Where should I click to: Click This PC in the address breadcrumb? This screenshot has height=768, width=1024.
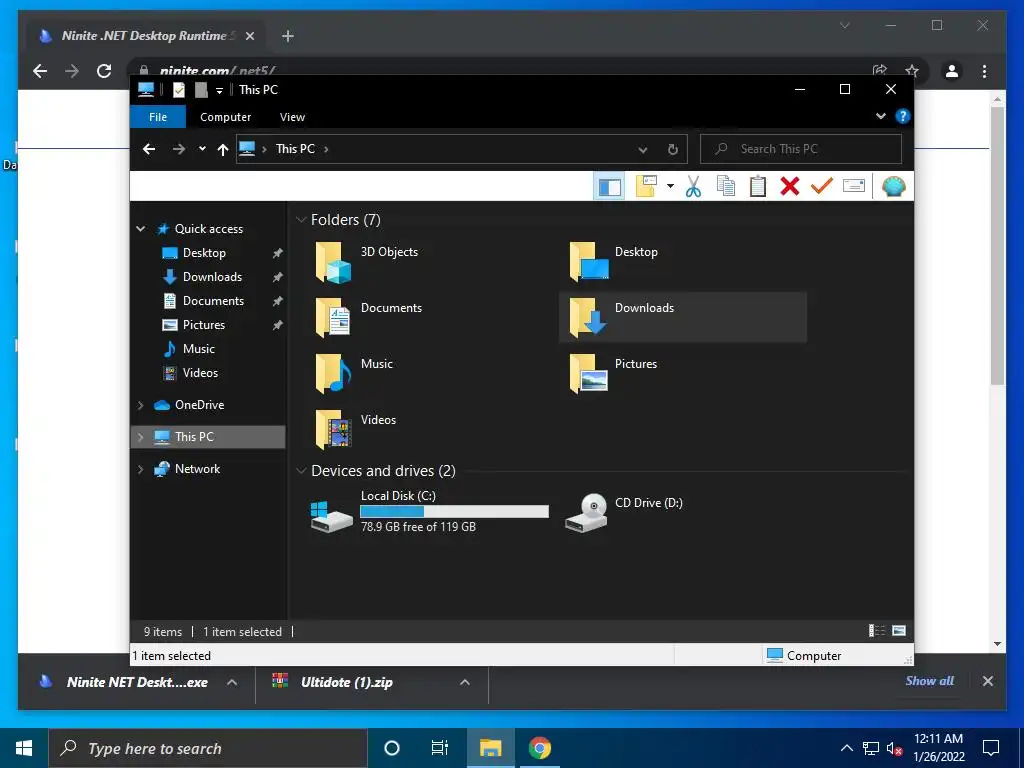point(295,149)
